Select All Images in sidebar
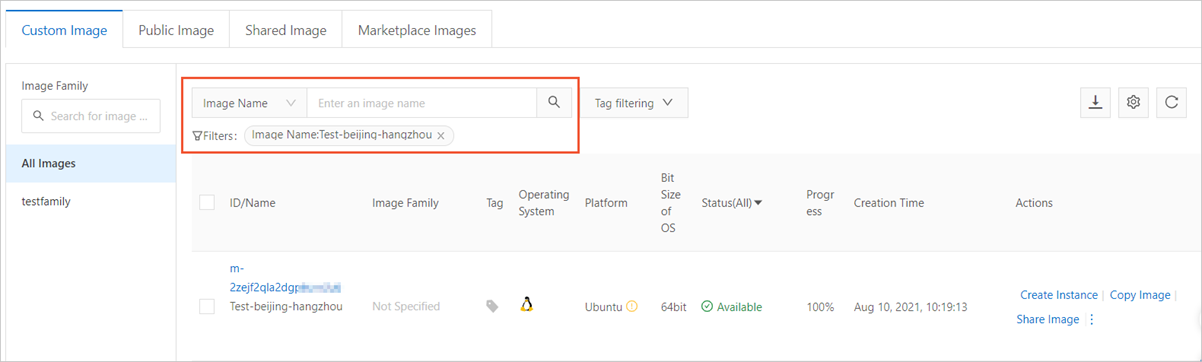Image resolution: width=1202 pixels, height=362 pixels. click(x=91, y=163)
